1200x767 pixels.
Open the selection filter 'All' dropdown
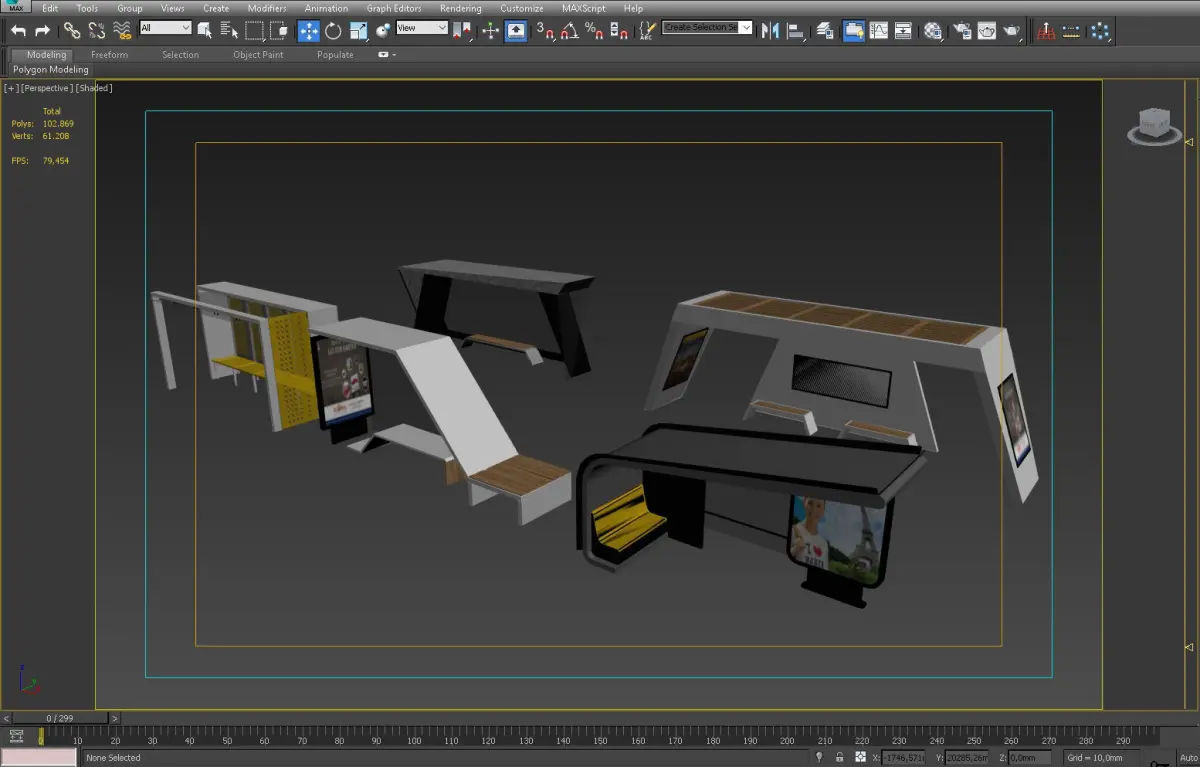(x=165, y=28)
